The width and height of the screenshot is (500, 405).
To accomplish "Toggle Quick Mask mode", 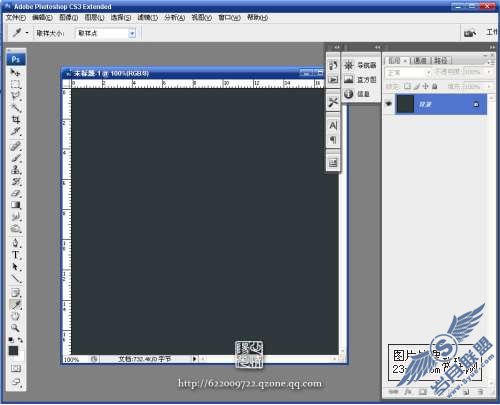I will [15, 369].
